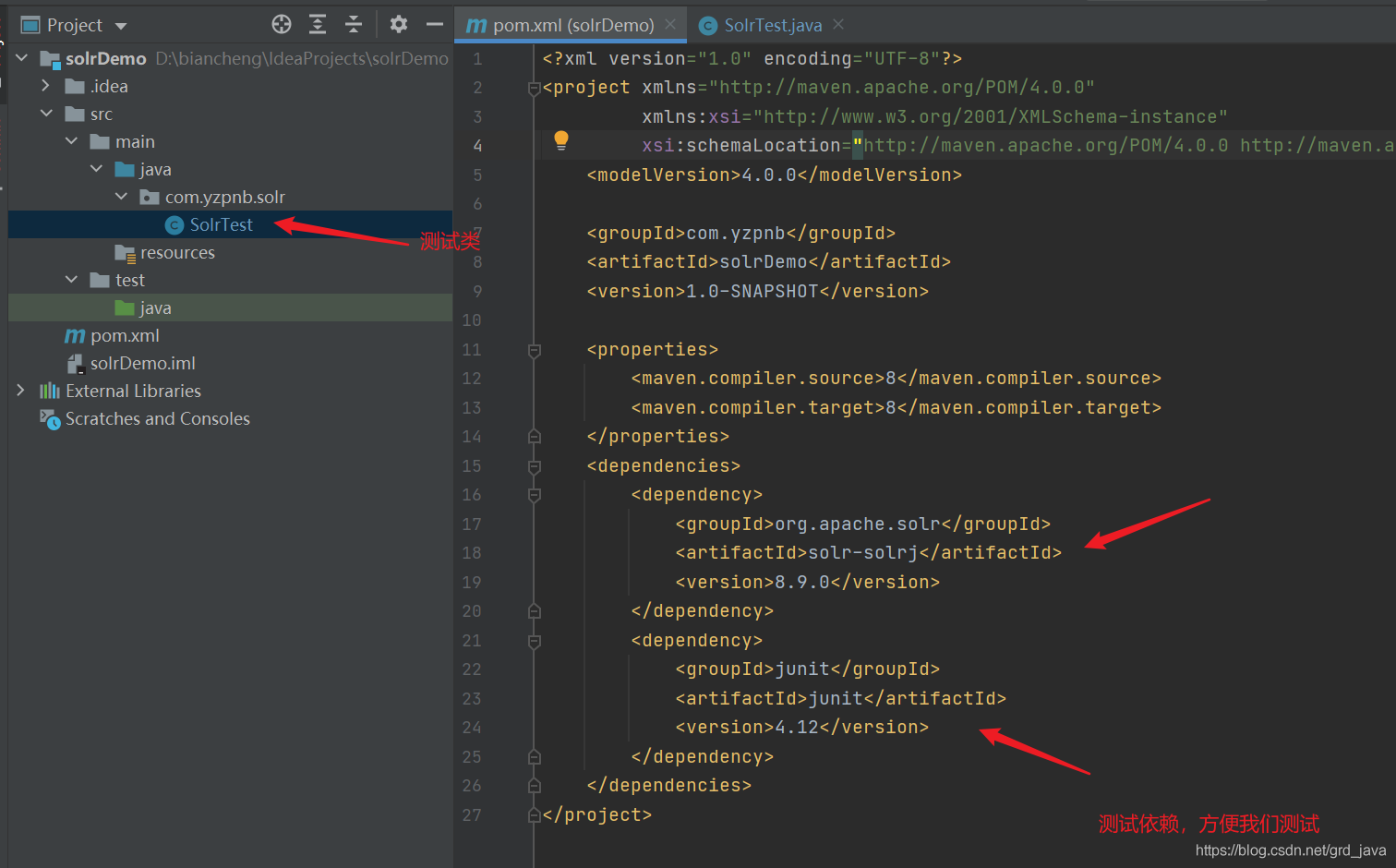This screenshot has height=868, width=1396.
Task: Click the junit version 4.12 text
Action: coord(797,727)
